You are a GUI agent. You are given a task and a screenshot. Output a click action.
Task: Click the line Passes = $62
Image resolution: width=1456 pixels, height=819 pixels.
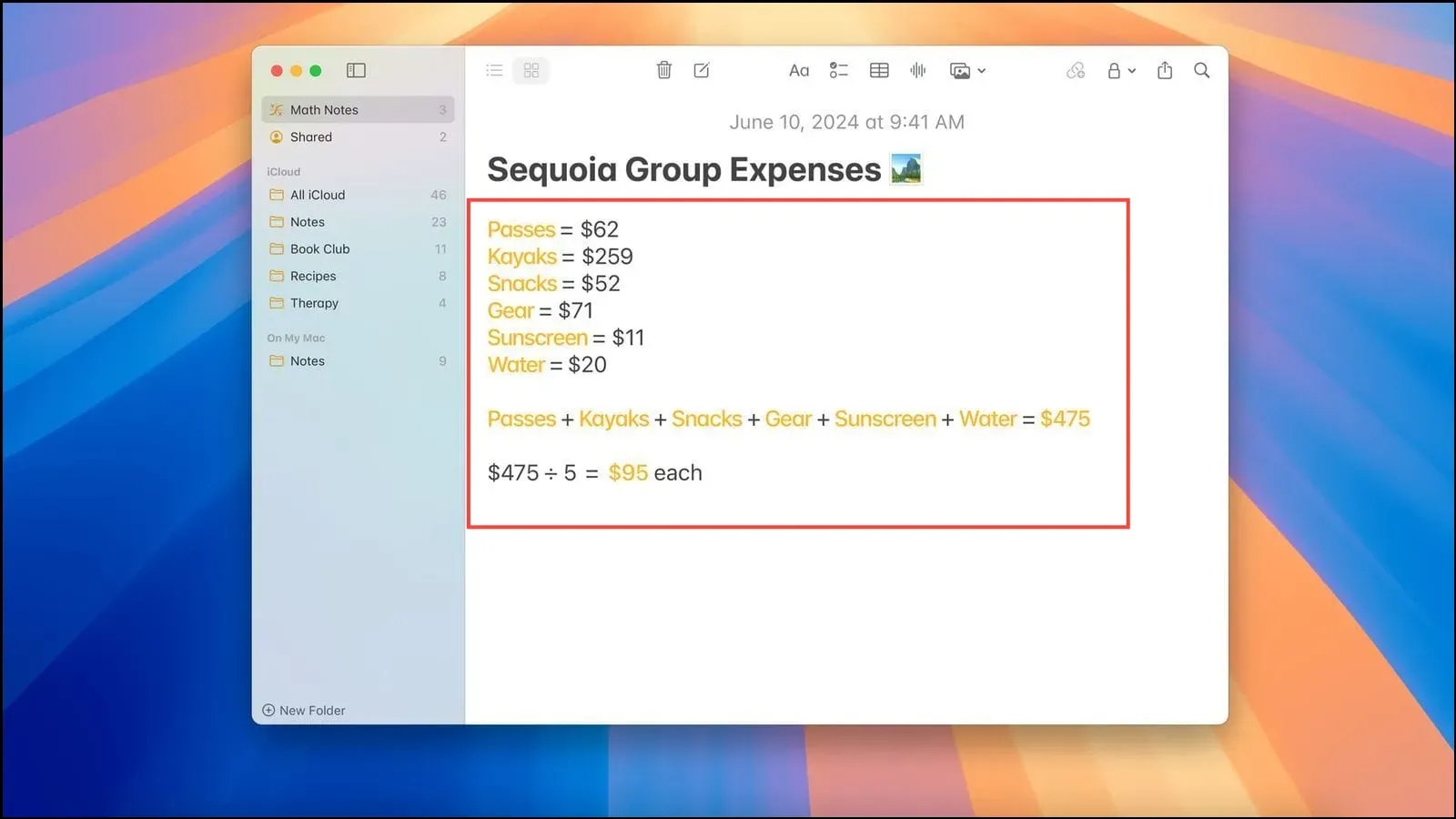point(553,229)
